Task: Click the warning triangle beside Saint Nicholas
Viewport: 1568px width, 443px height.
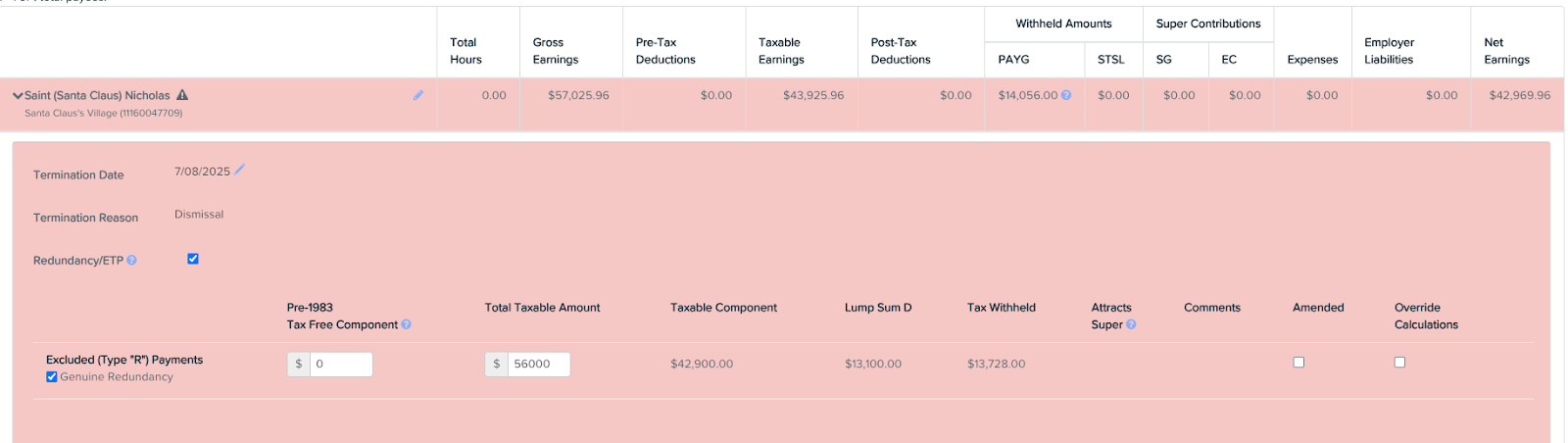Action: click(182, 95)
